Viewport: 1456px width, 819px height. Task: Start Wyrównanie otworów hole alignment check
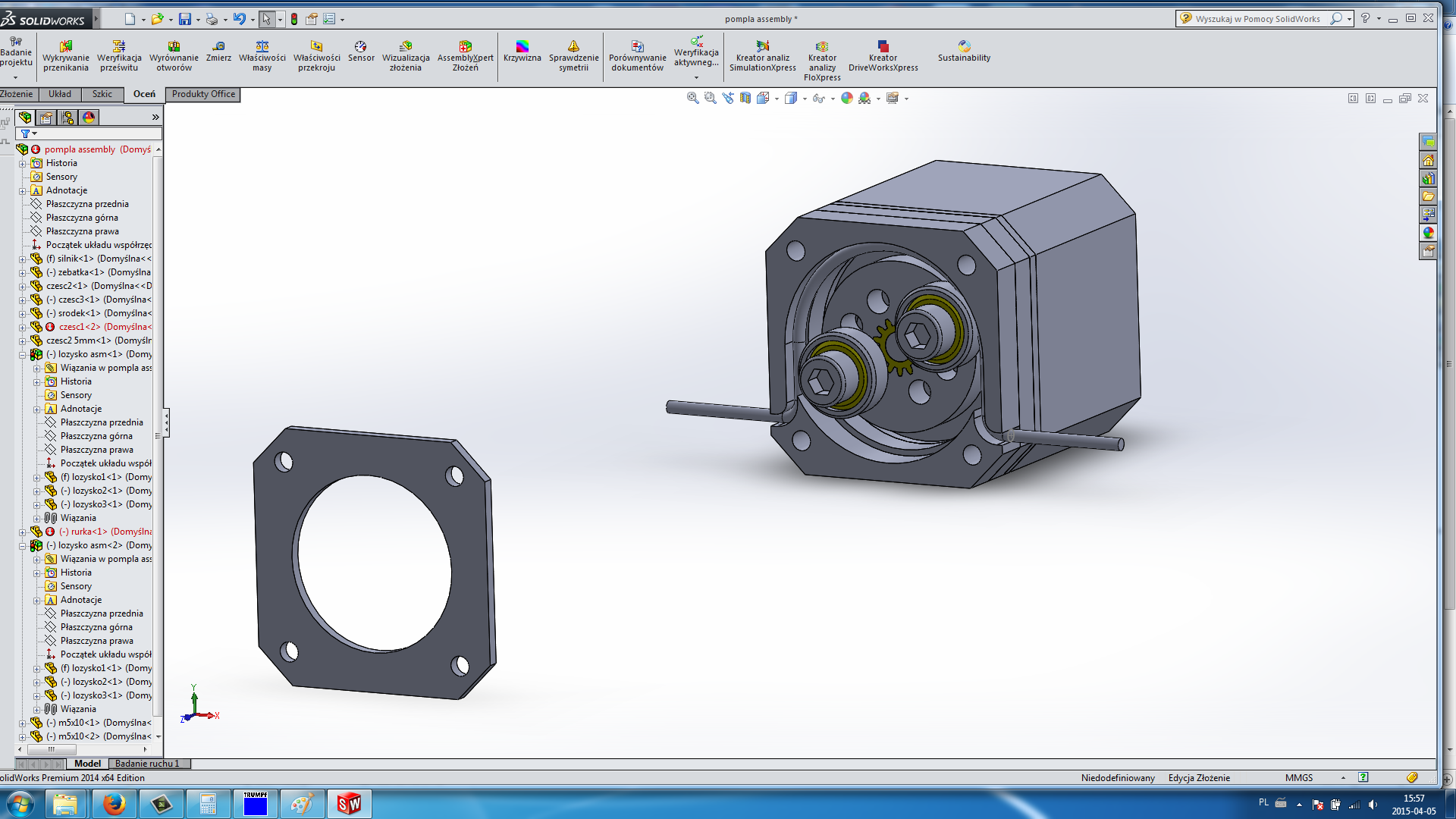(174, 56)
